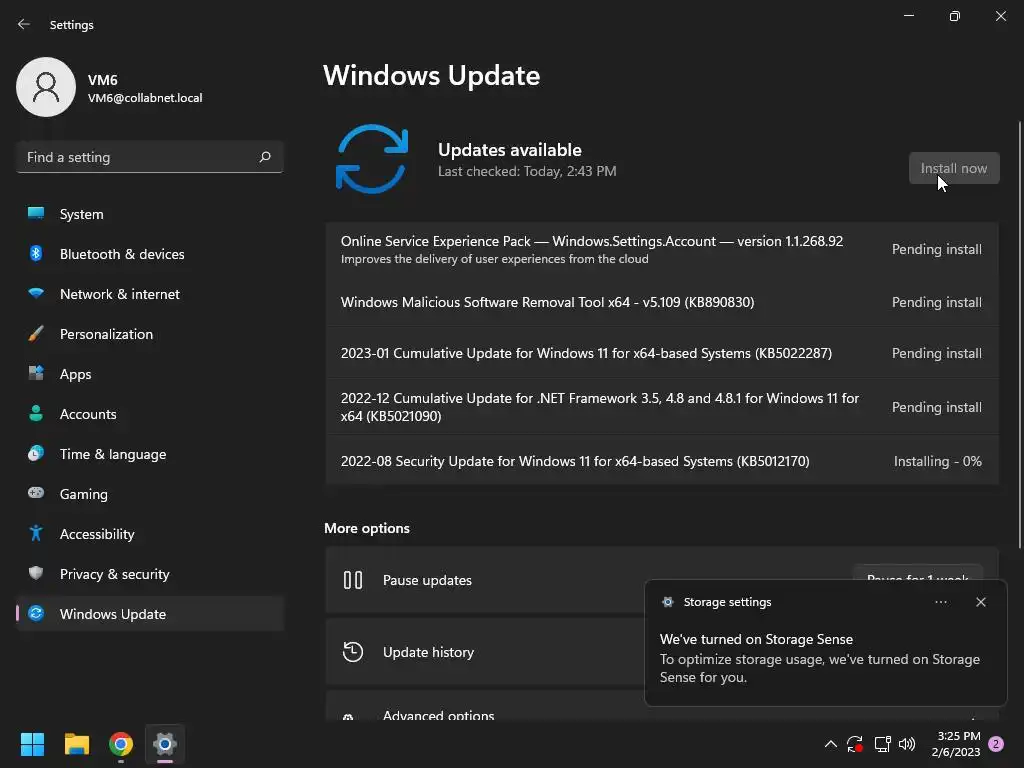Click the Privacy shield icon
Image resolution: width=1024 pixels, height=768 pixels.
pyautogui.click(x=36, y=573)
